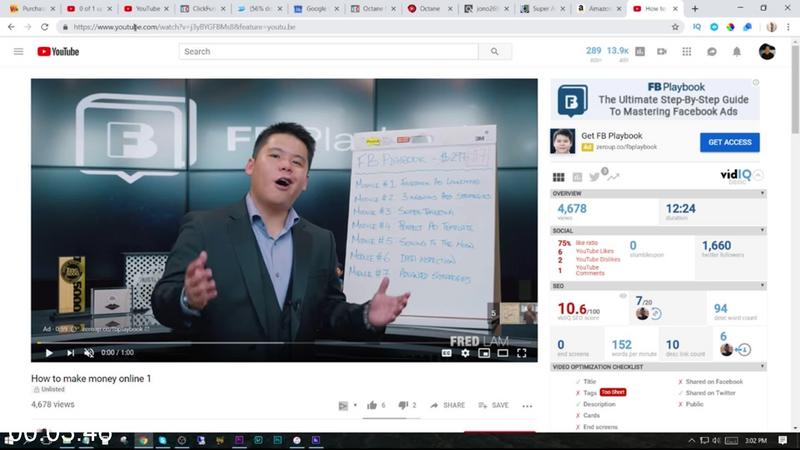
Task: Open the more actions ellipsis under video
Action: pyautogui.click(x=527, y=406)
